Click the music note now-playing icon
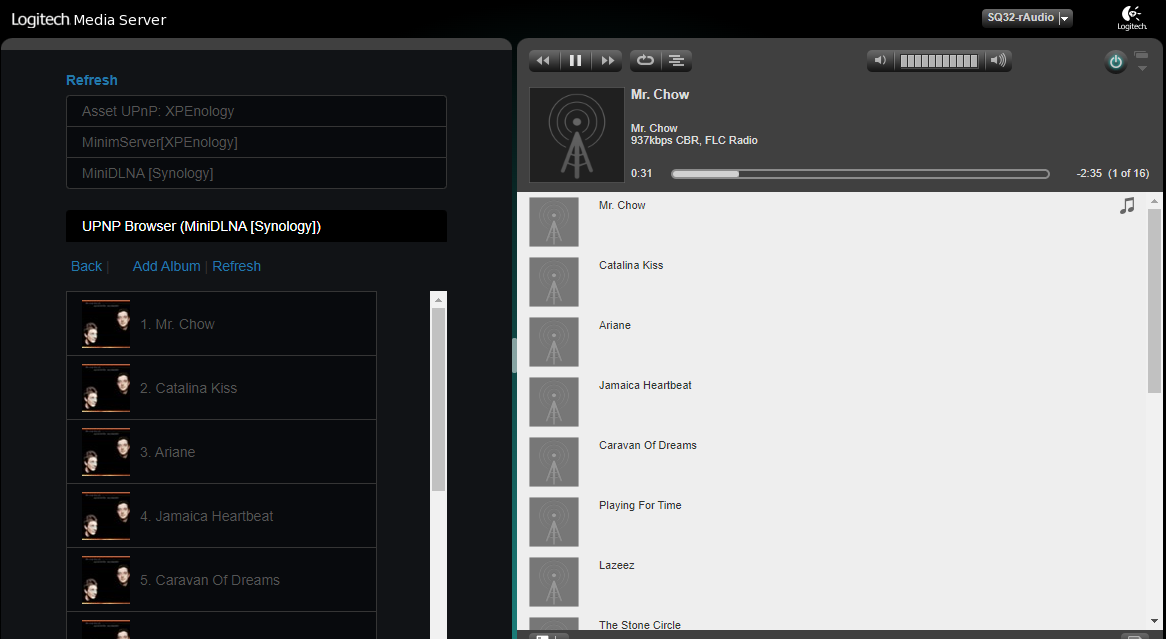 pyautogui.click(x=1127, y=206)
